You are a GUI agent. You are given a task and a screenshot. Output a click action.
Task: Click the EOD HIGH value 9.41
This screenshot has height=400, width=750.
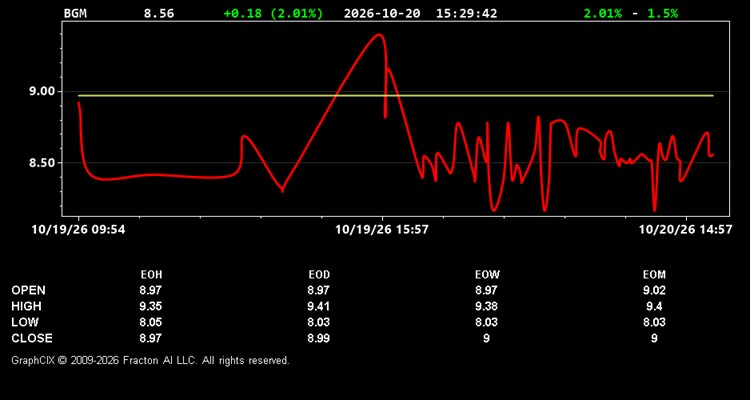tap(319, 306)
